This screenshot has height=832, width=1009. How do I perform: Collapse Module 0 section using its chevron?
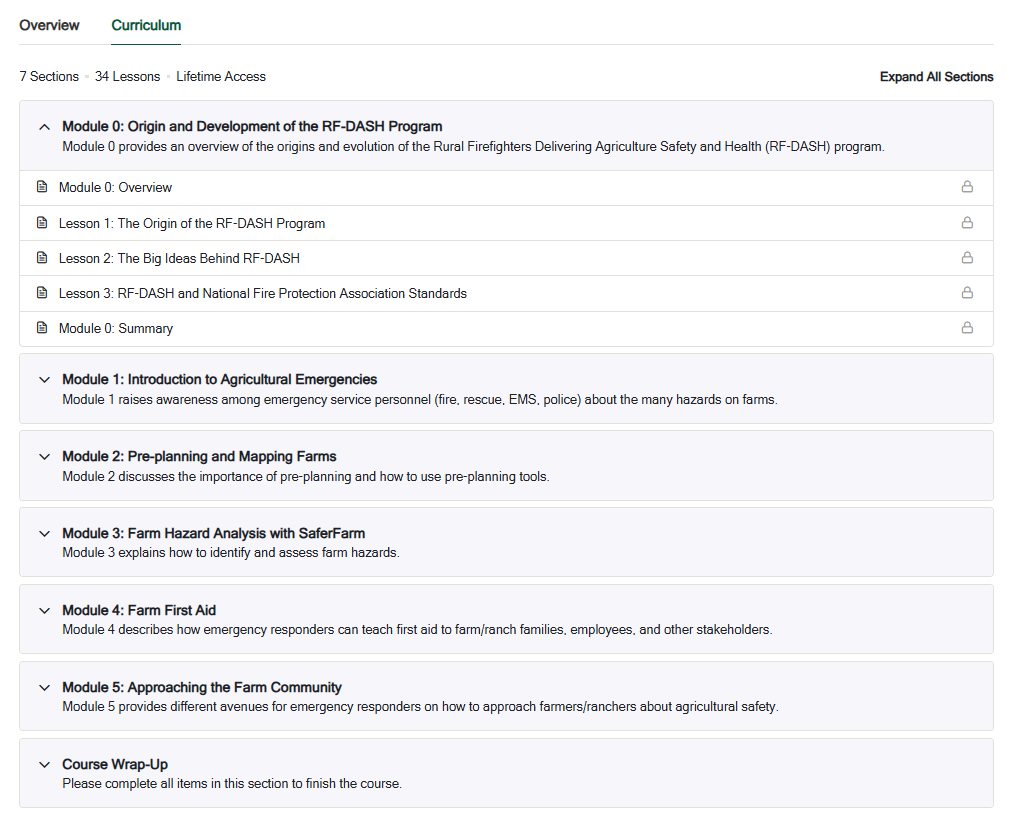pos(44,127)
